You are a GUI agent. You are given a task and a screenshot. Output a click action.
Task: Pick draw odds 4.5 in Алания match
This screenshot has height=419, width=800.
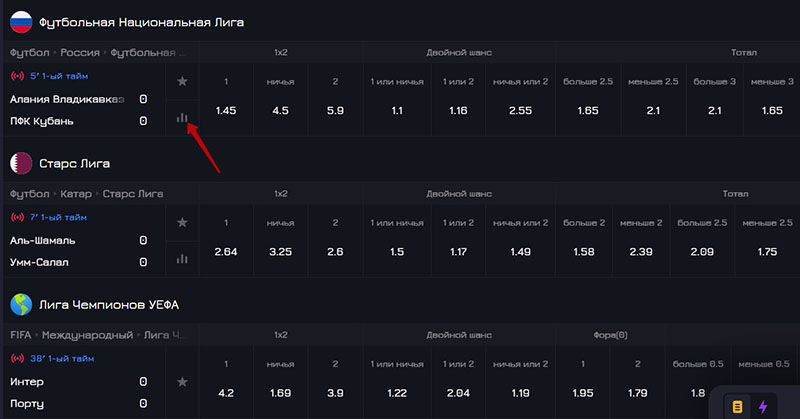tap(280, 111)
